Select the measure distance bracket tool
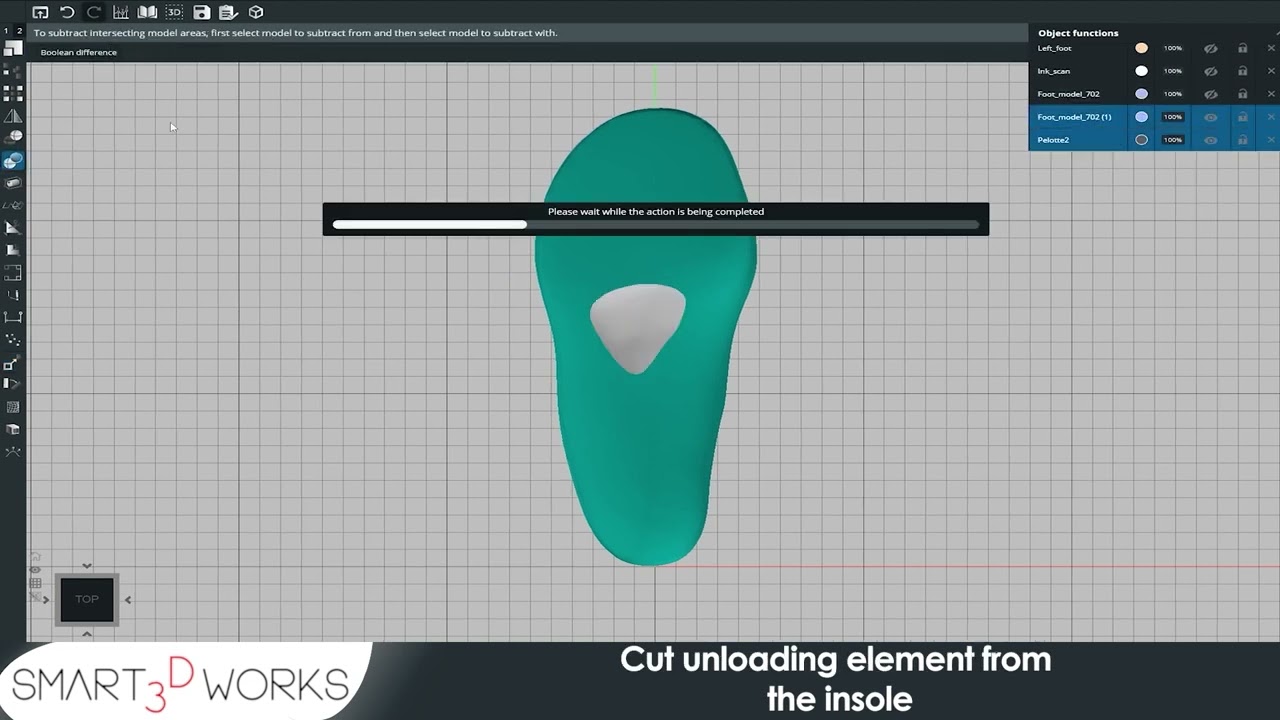 pos(13,317)
